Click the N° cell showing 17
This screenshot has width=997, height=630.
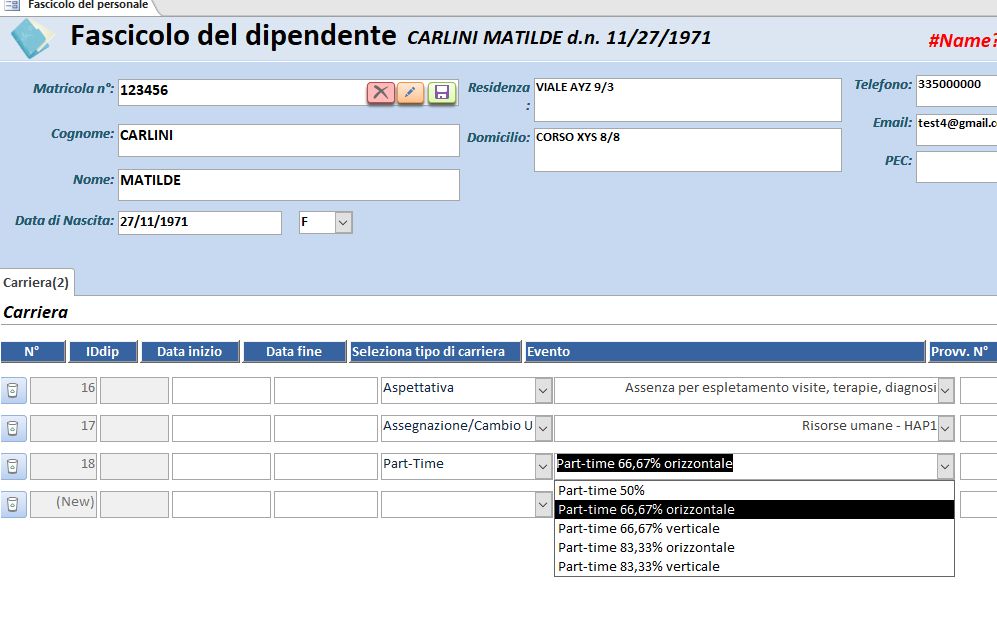point(64,428)
